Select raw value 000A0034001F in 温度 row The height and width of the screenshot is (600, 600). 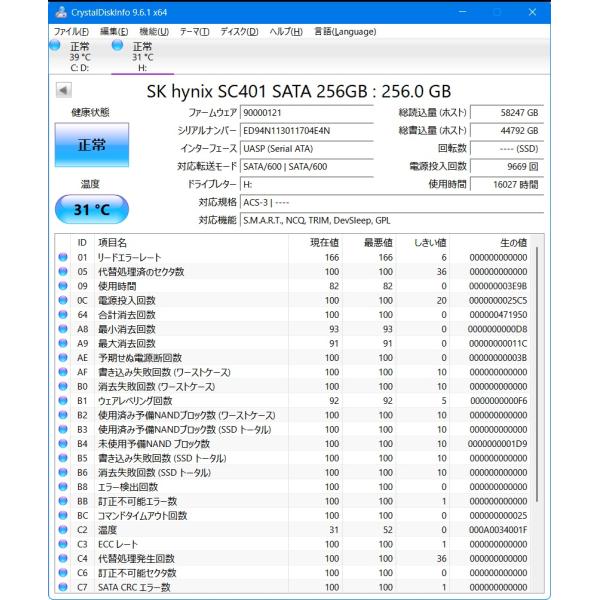click(x=498, y=530)
